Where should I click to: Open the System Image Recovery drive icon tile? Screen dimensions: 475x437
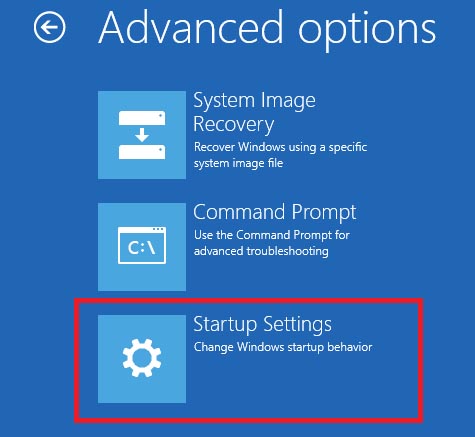pos(142,135)
